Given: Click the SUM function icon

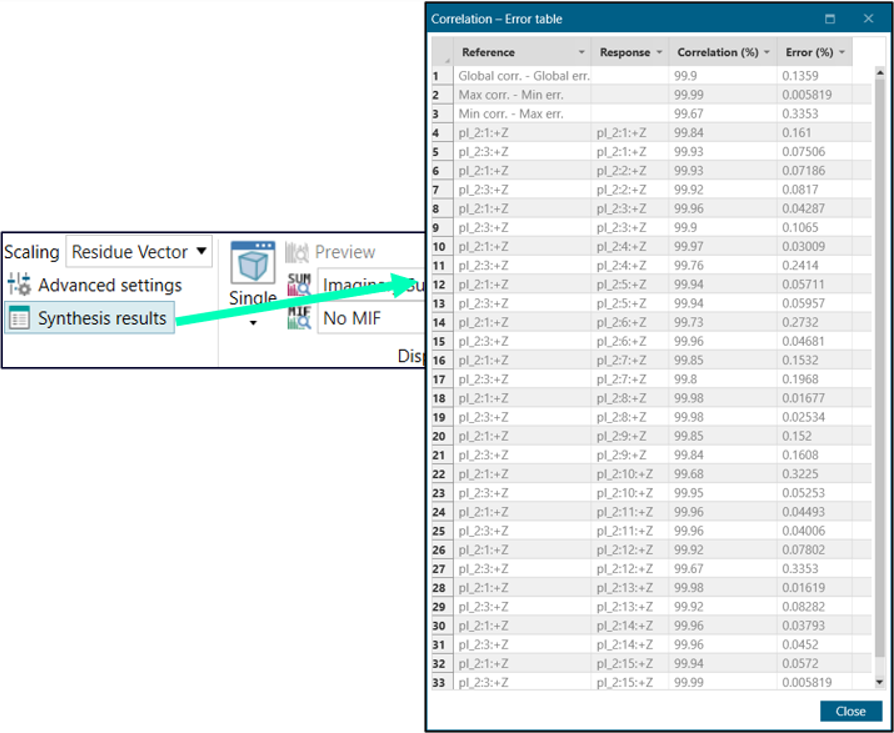Looking at the screenshot, I should (299, 285).
